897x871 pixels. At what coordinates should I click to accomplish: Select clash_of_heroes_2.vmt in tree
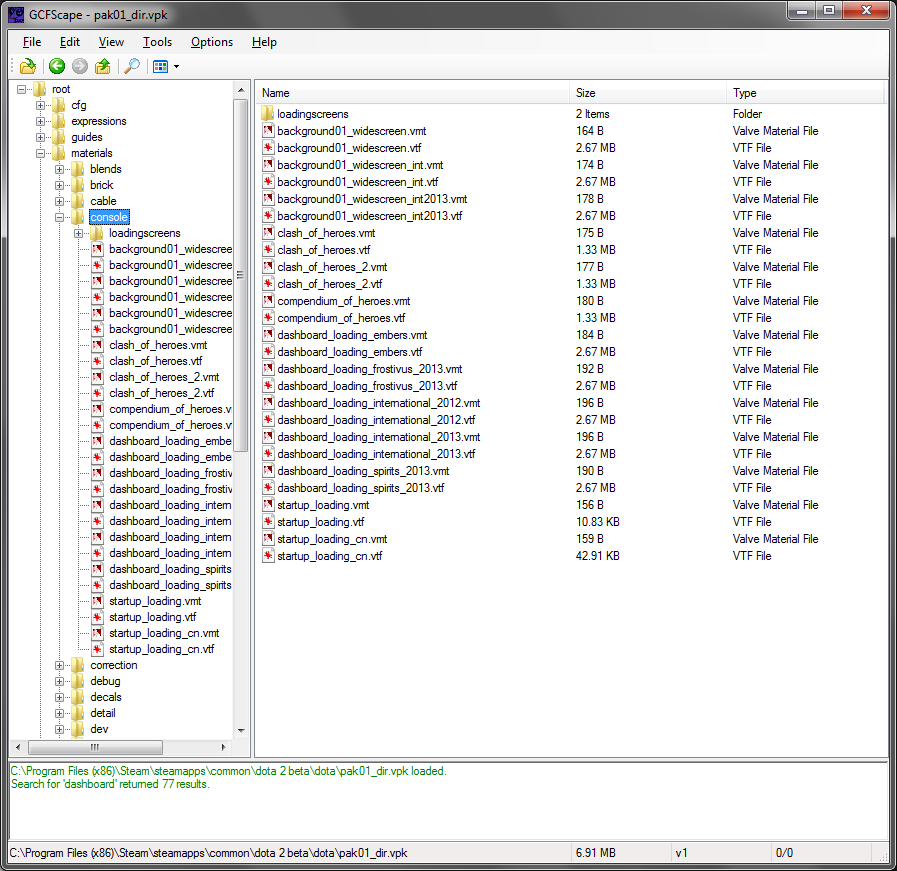tap(164, 377)
